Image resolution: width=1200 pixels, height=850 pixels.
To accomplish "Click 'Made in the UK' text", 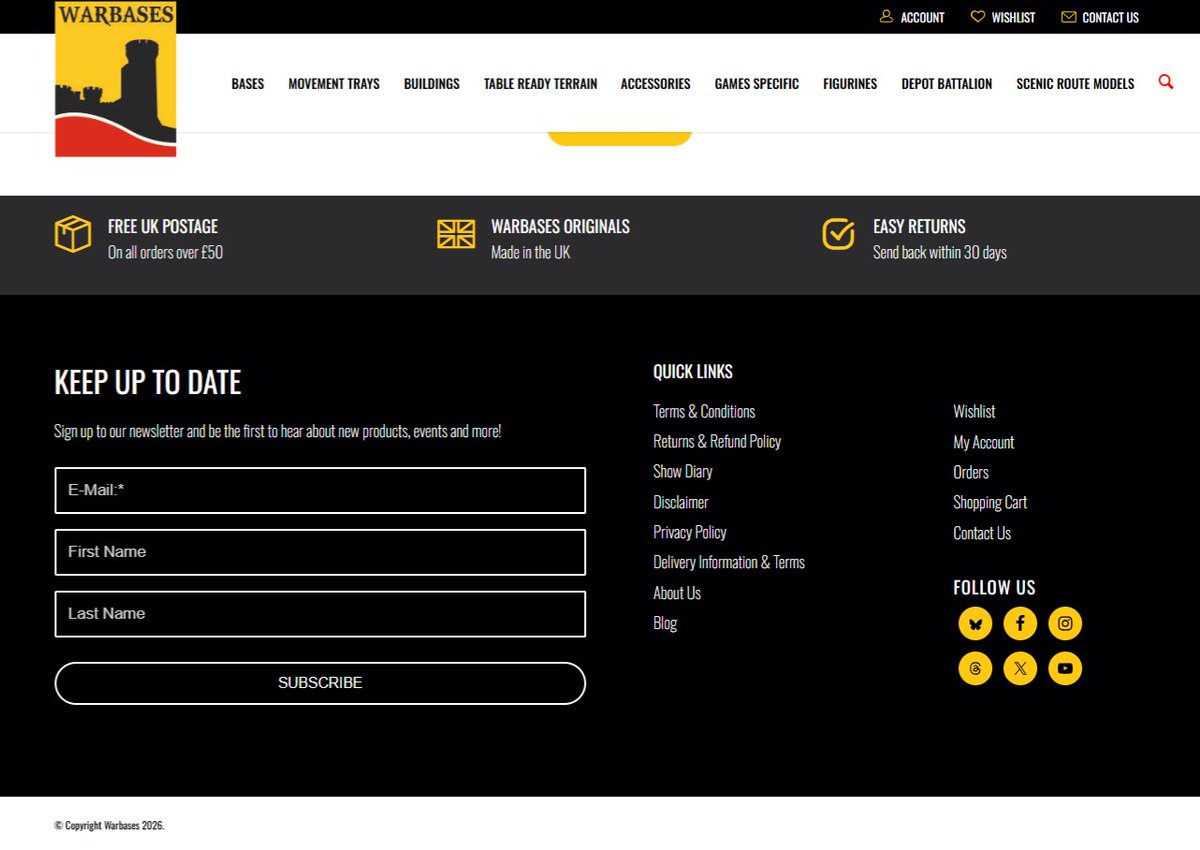I will (x=530, y=253).
